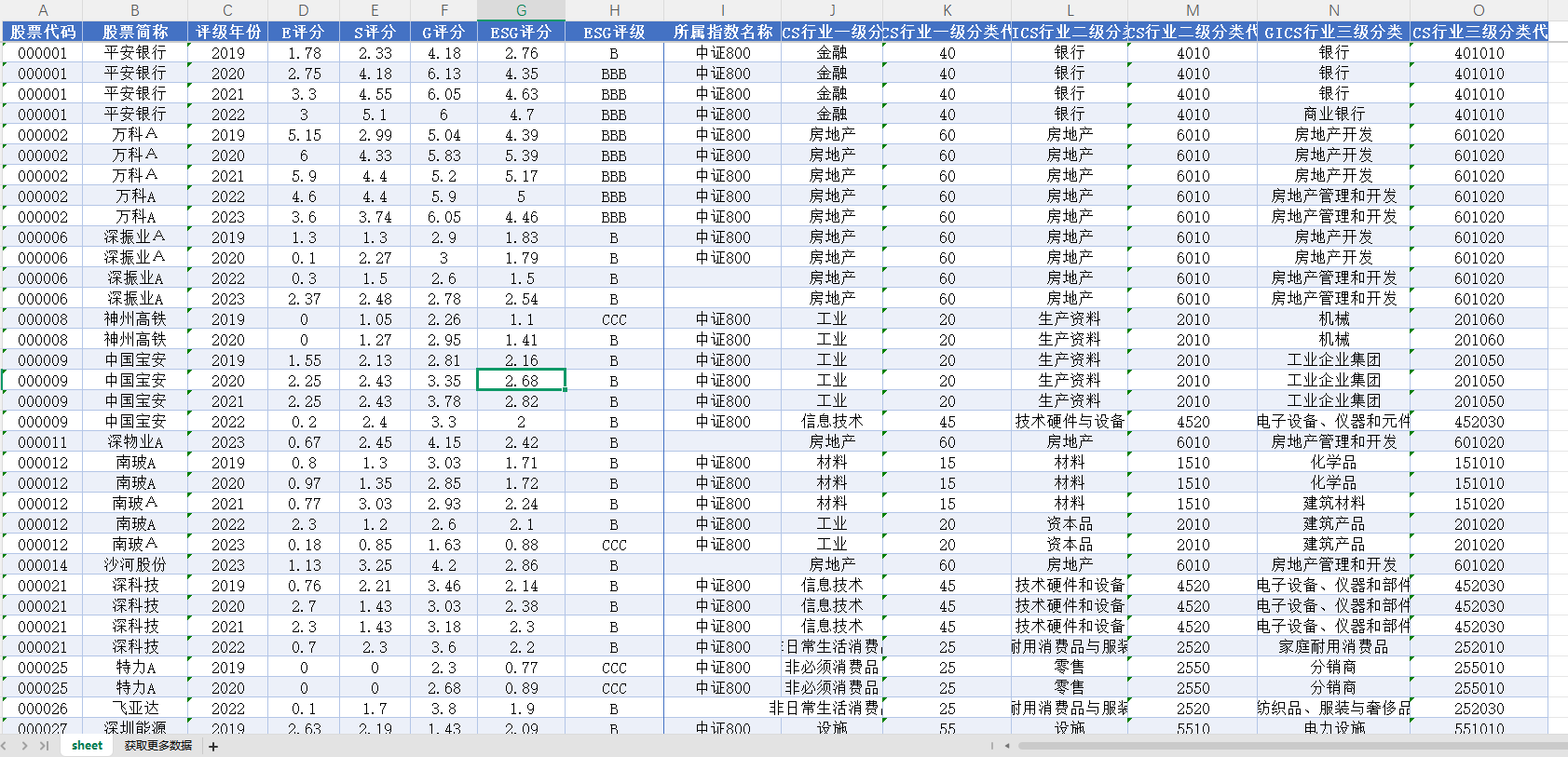Select column M header
Screen dimensions: 1568x757
coord(1193,10)
